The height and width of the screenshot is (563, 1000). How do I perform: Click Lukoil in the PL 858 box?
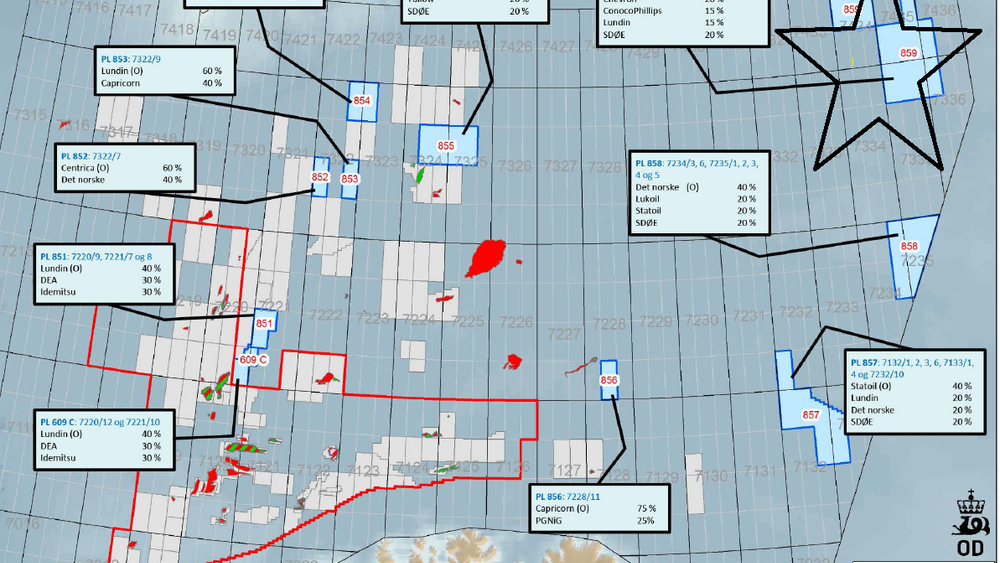(x=647, y=199)
